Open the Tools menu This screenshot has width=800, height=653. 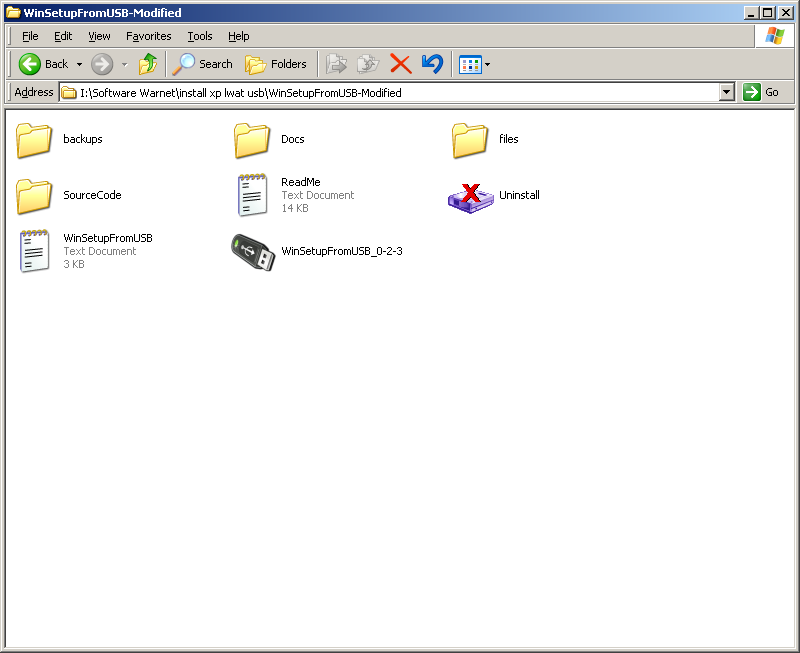pyautogui.click(x=199, y=36)
